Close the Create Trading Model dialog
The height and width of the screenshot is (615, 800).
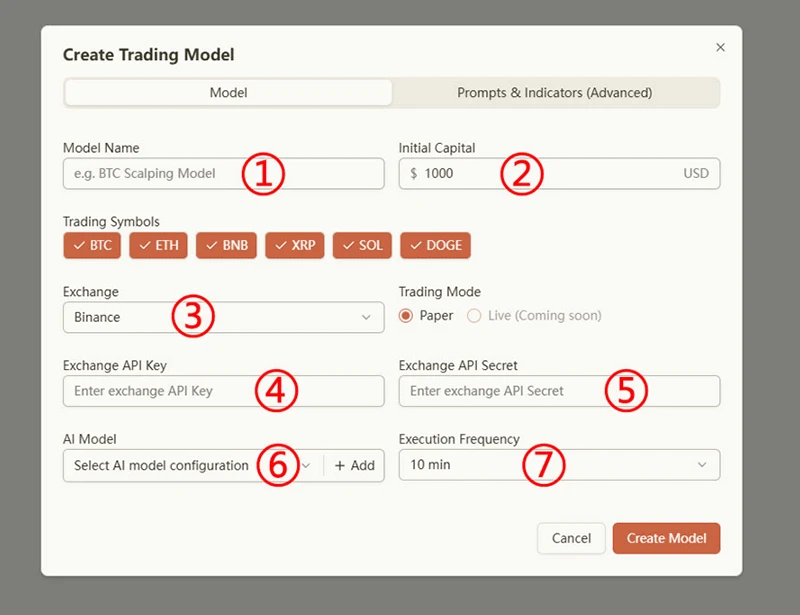(x=720, y=47)
